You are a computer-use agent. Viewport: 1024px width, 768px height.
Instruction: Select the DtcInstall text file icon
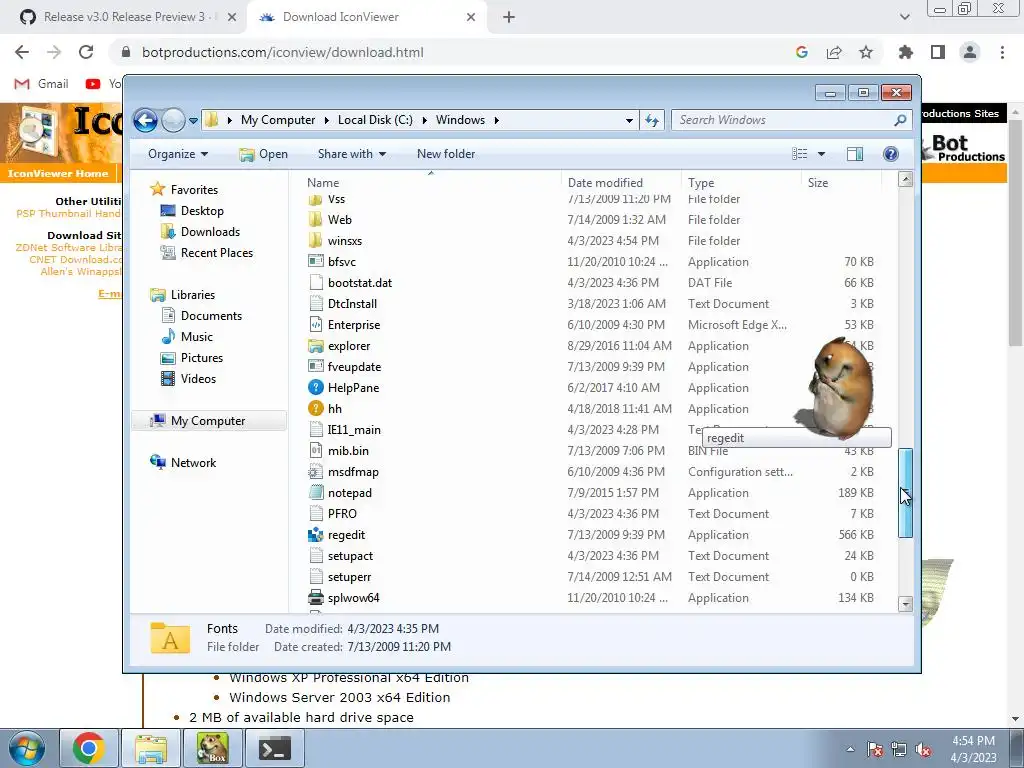tap(315, 304)
